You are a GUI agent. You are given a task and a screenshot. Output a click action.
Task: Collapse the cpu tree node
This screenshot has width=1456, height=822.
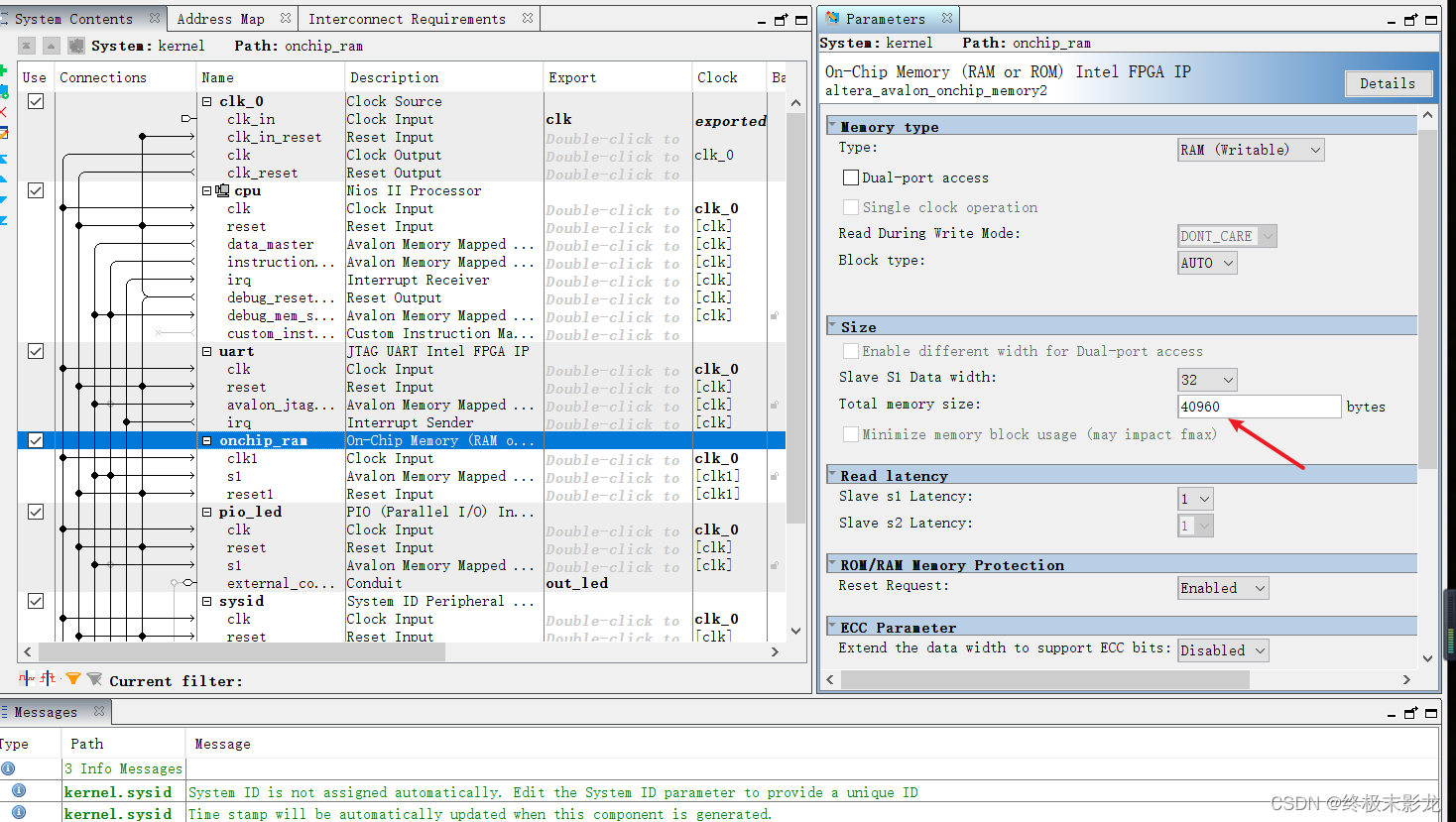click(x=207, y=190)
